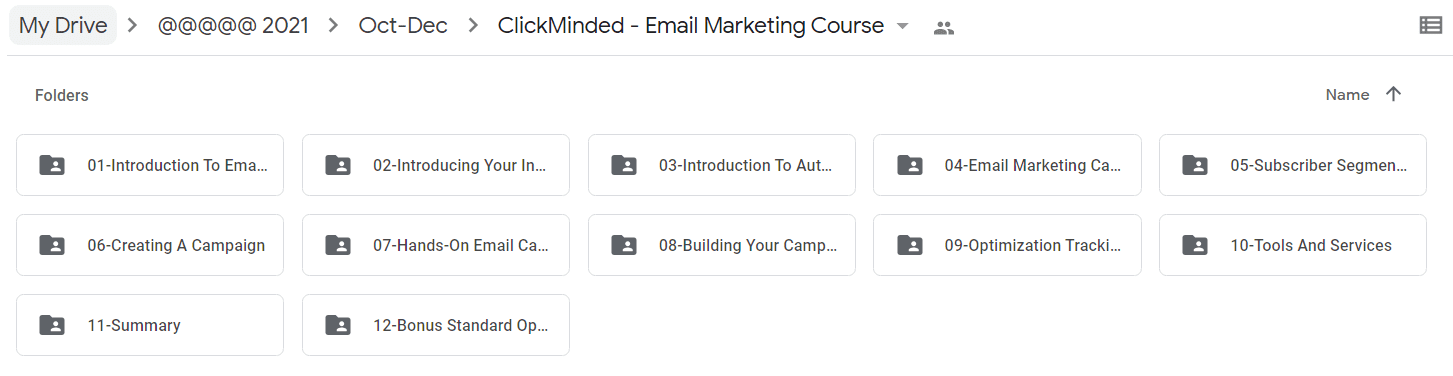
Task: Navigate to the @@@@@ 2021 folder breadcrumb
Action: click(233, 26)
